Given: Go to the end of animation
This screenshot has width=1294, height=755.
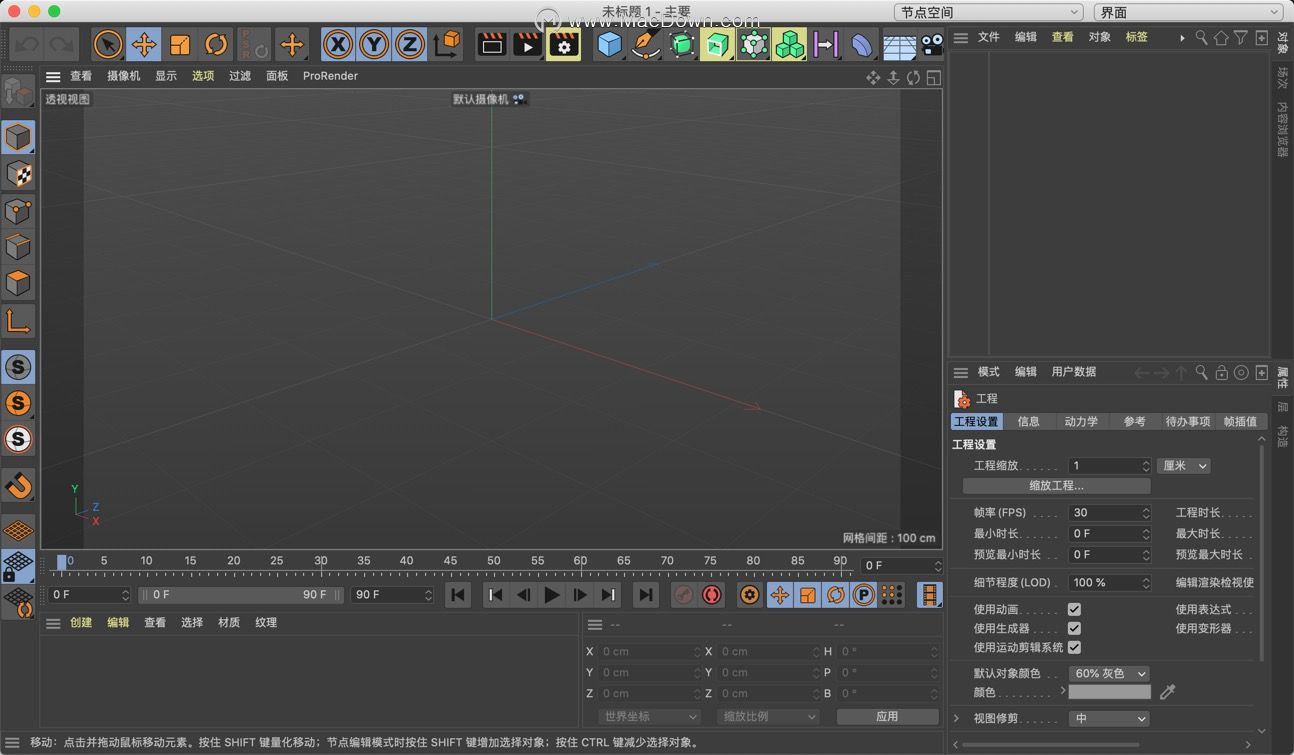Looking at the screenshot, I should [646, 595].
